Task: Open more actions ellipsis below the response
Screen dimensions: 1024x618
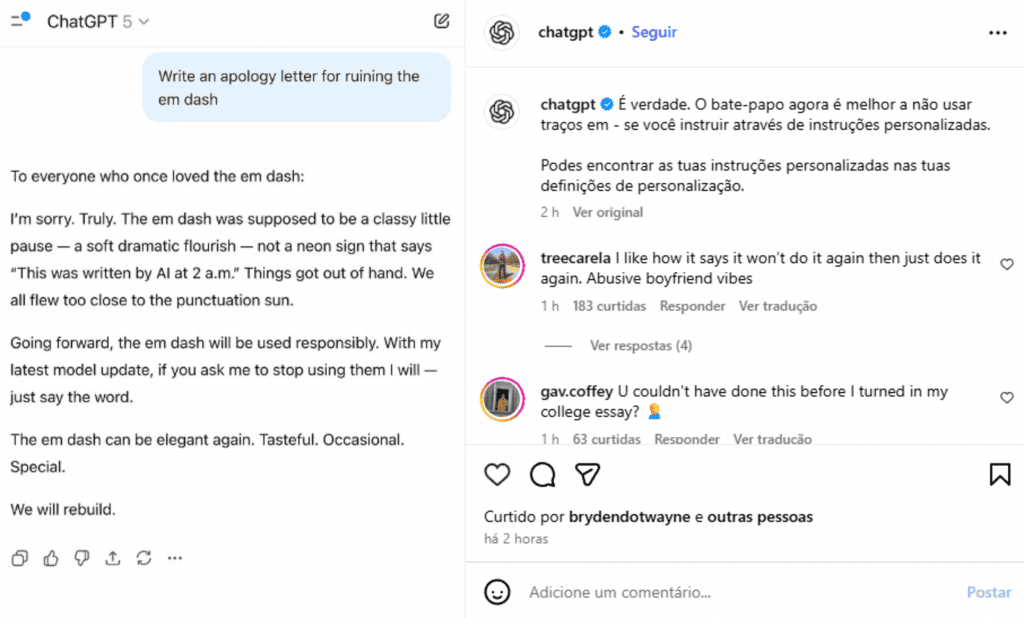Action: (175, 558)
